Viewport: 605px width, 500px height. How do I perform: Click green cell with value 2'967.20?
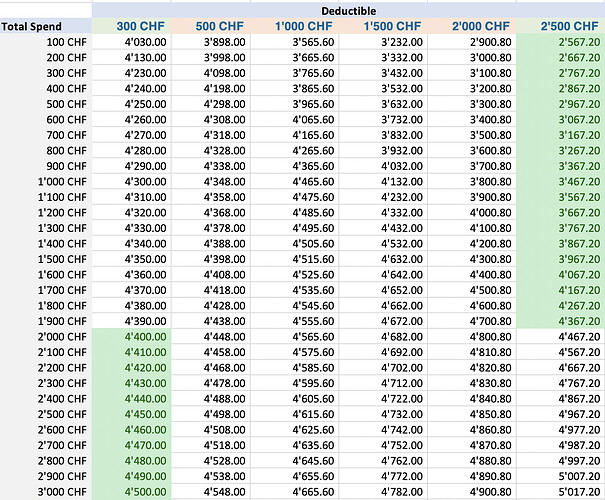(x=561, y=104)
